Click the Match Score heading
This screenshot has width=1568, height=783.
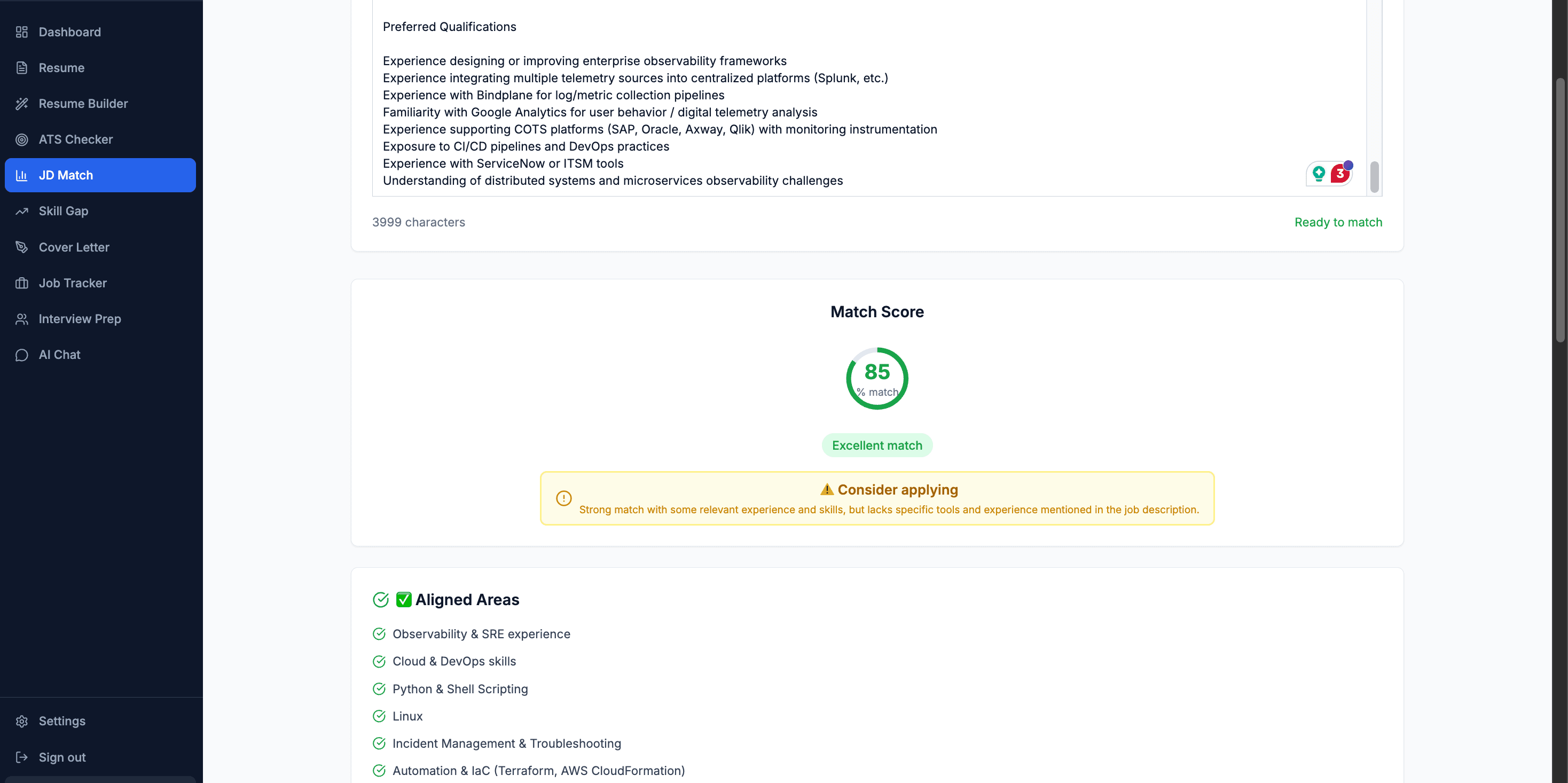(877, 312)
